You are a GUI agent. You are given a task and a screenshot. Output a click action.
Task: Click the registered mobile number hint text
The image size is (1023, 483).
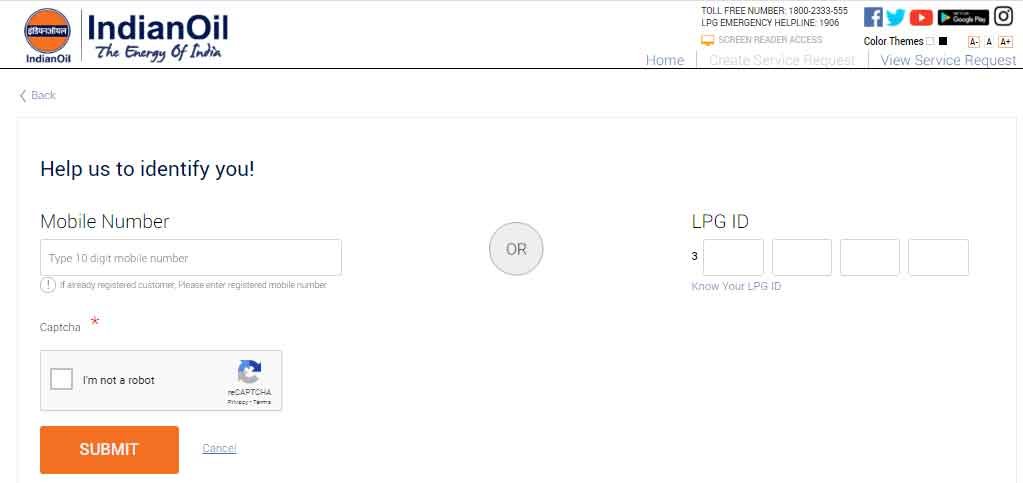193,285
